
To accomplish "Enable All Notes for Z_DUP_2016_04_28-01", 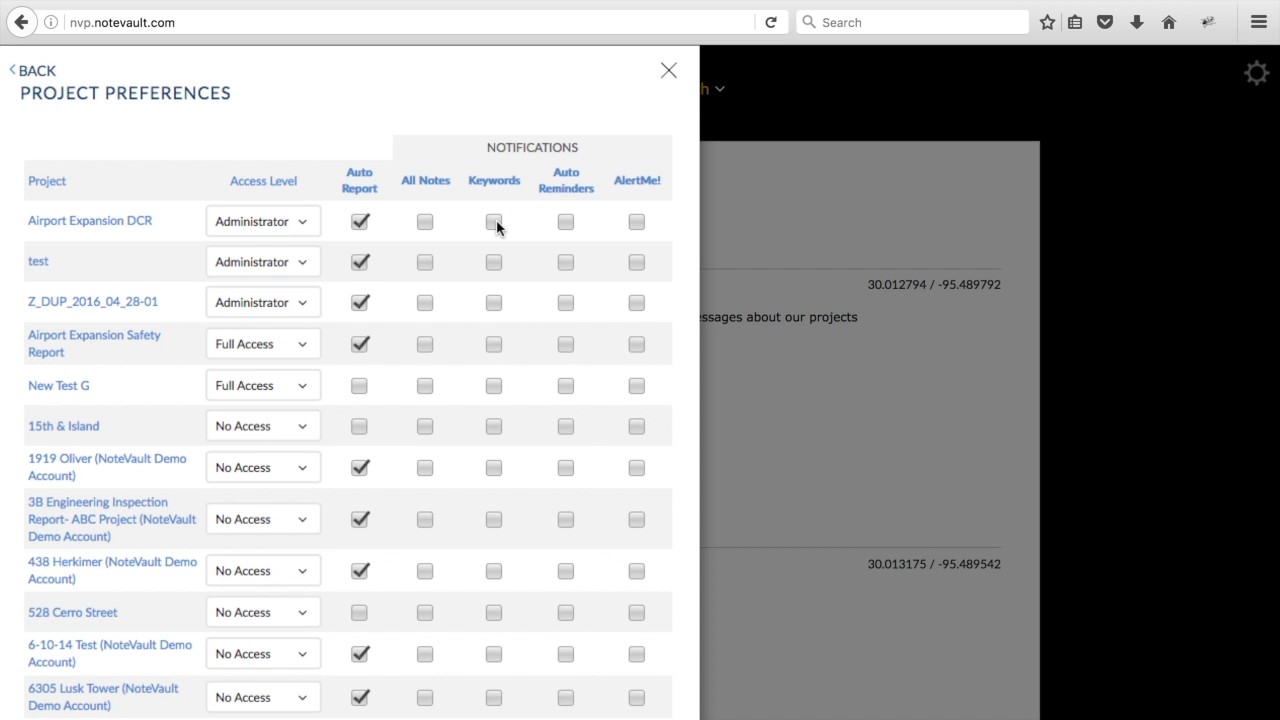I will click(x=425, y=303).
